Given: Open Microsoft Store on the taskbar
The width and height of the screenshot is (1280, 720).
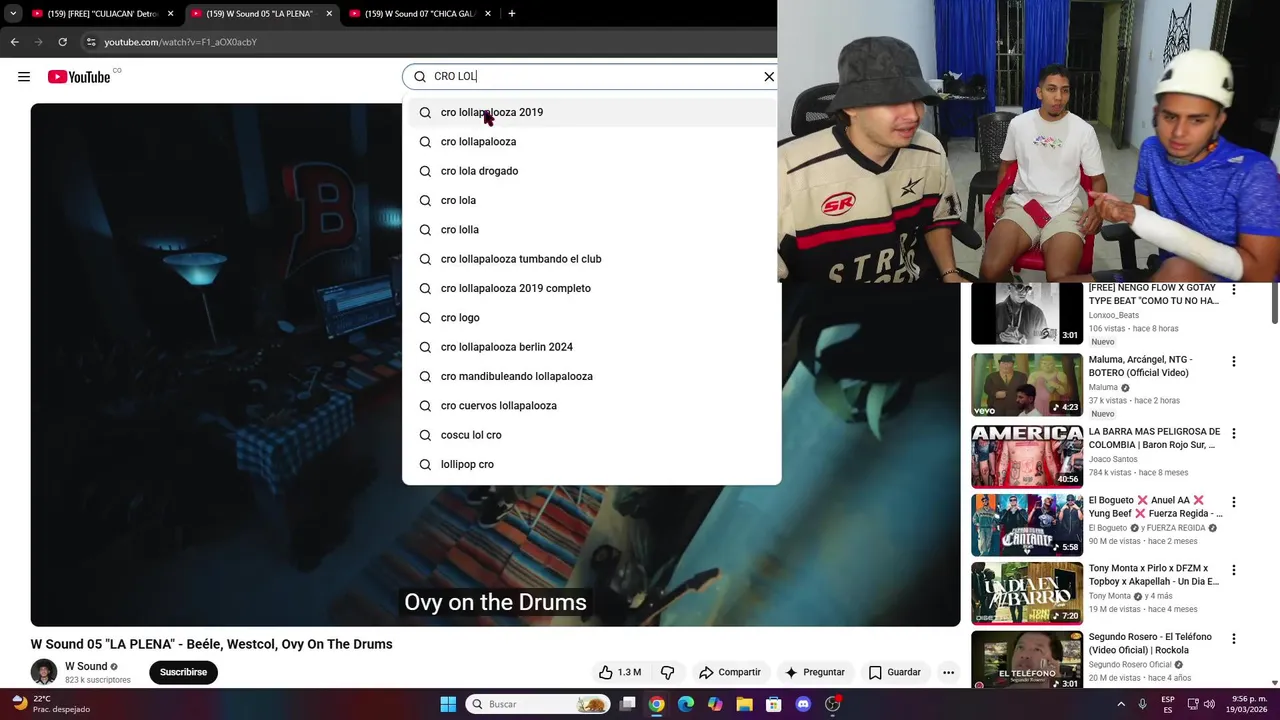Looking at the screenshot, I should 773,704.
